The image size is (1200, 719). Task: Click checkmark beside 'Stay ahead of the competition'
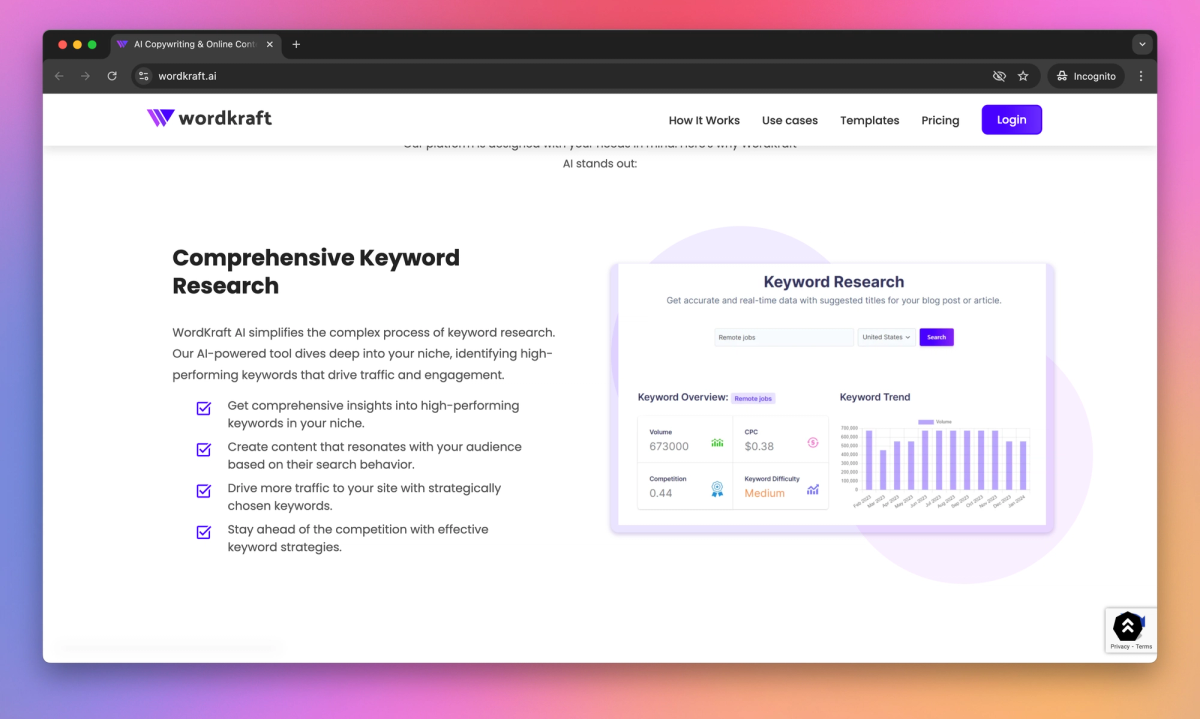coord(204,532)
